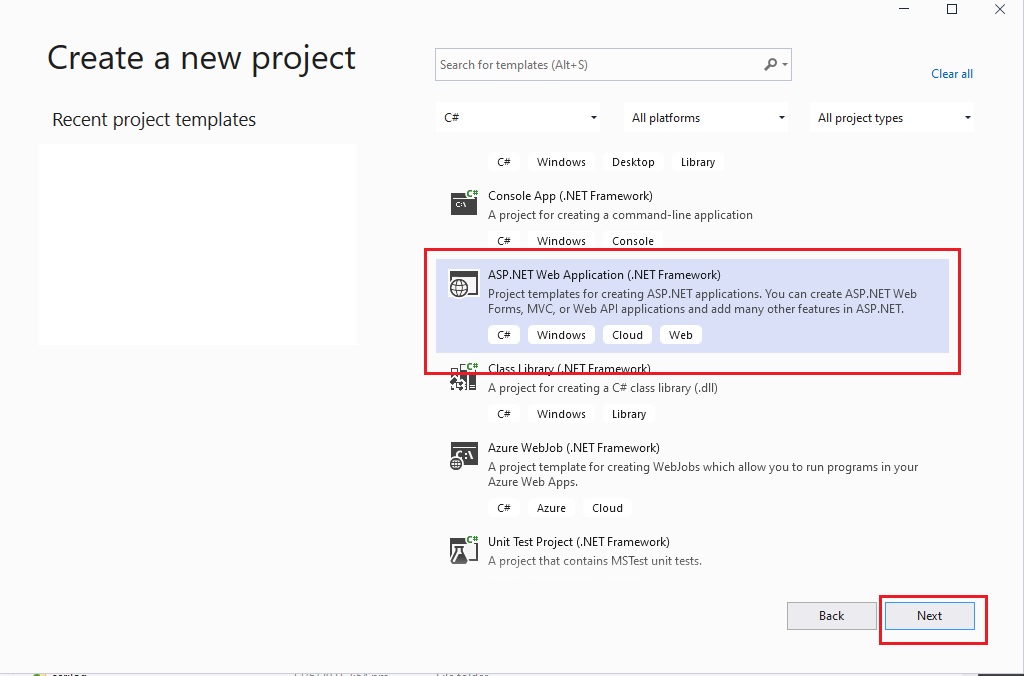
Task: Close the Create a new project dialog
Action: [1000, 9]
